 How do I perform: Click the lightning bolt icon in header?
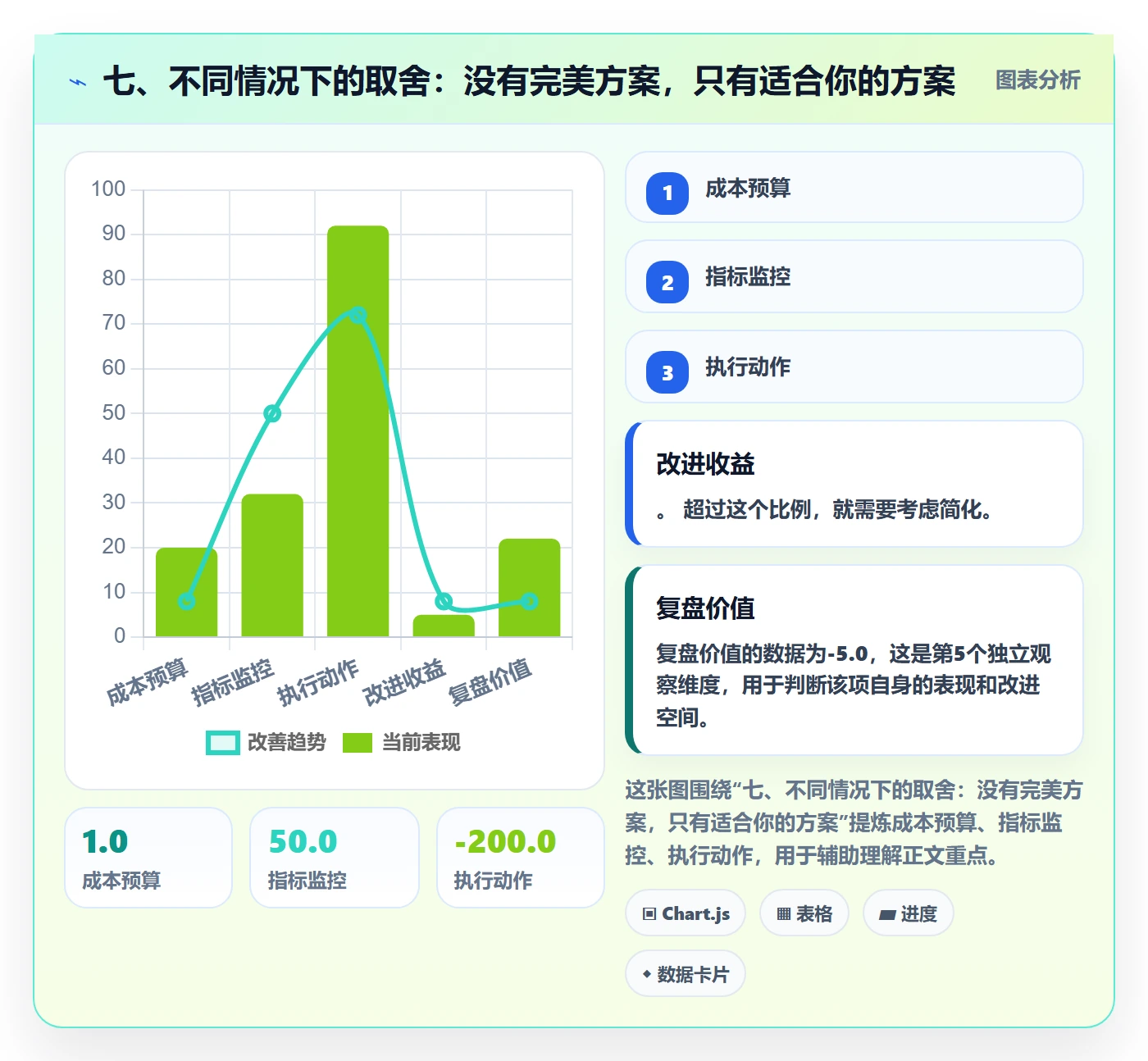click(x=78, y=82)
